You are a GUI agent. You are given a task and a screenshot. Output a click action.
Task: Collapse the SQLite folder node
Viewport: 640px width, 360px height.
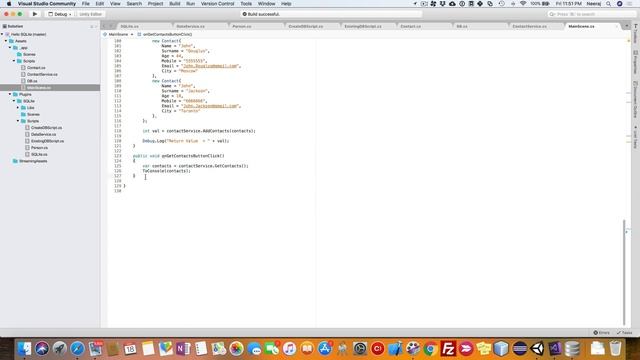(x=14, y=101)
